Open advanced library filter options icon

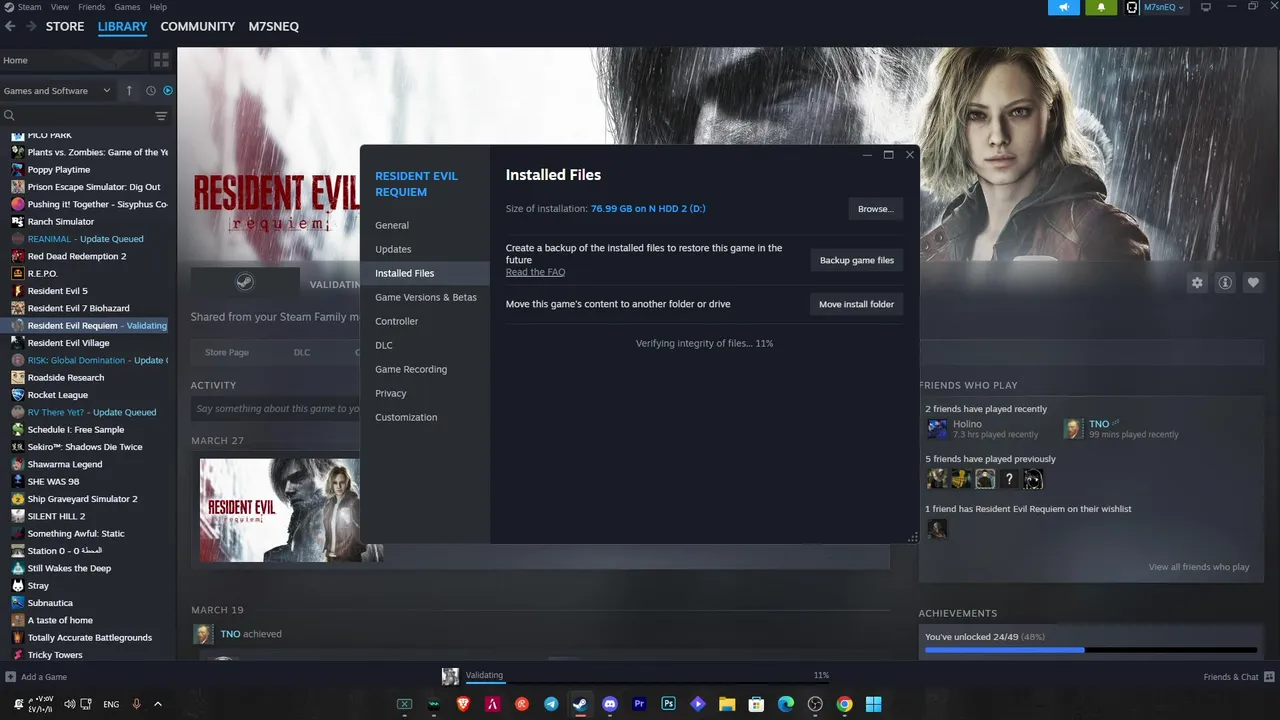click(161, 116)
